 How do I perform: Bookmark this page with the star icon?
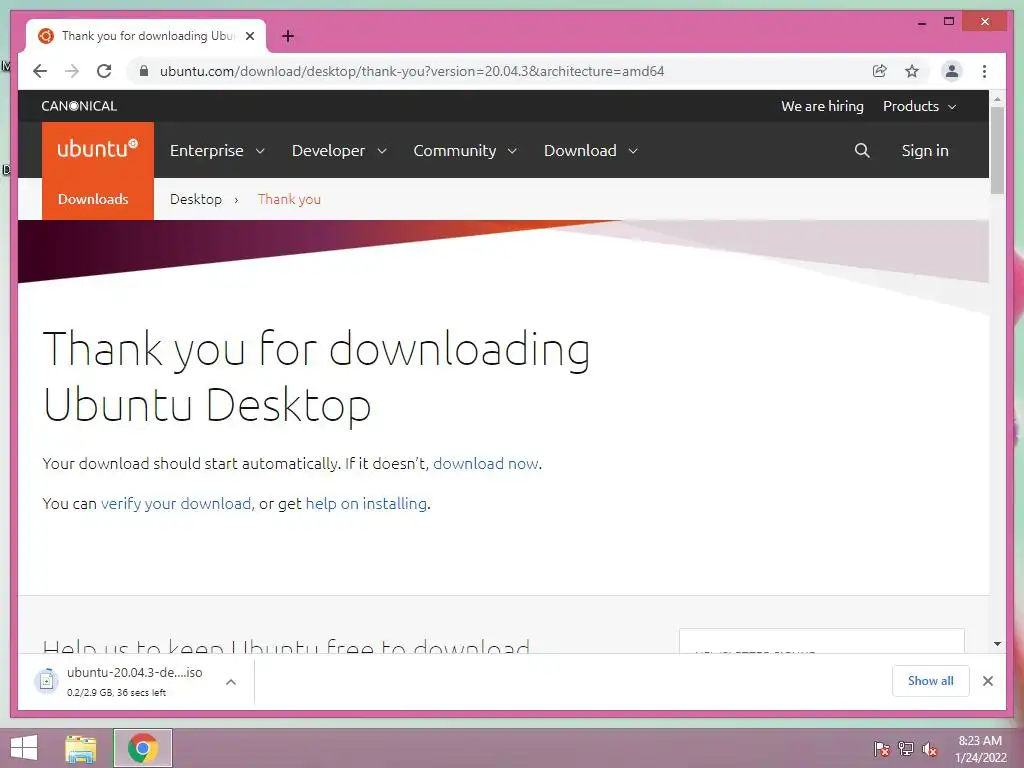tap(912, 71)
